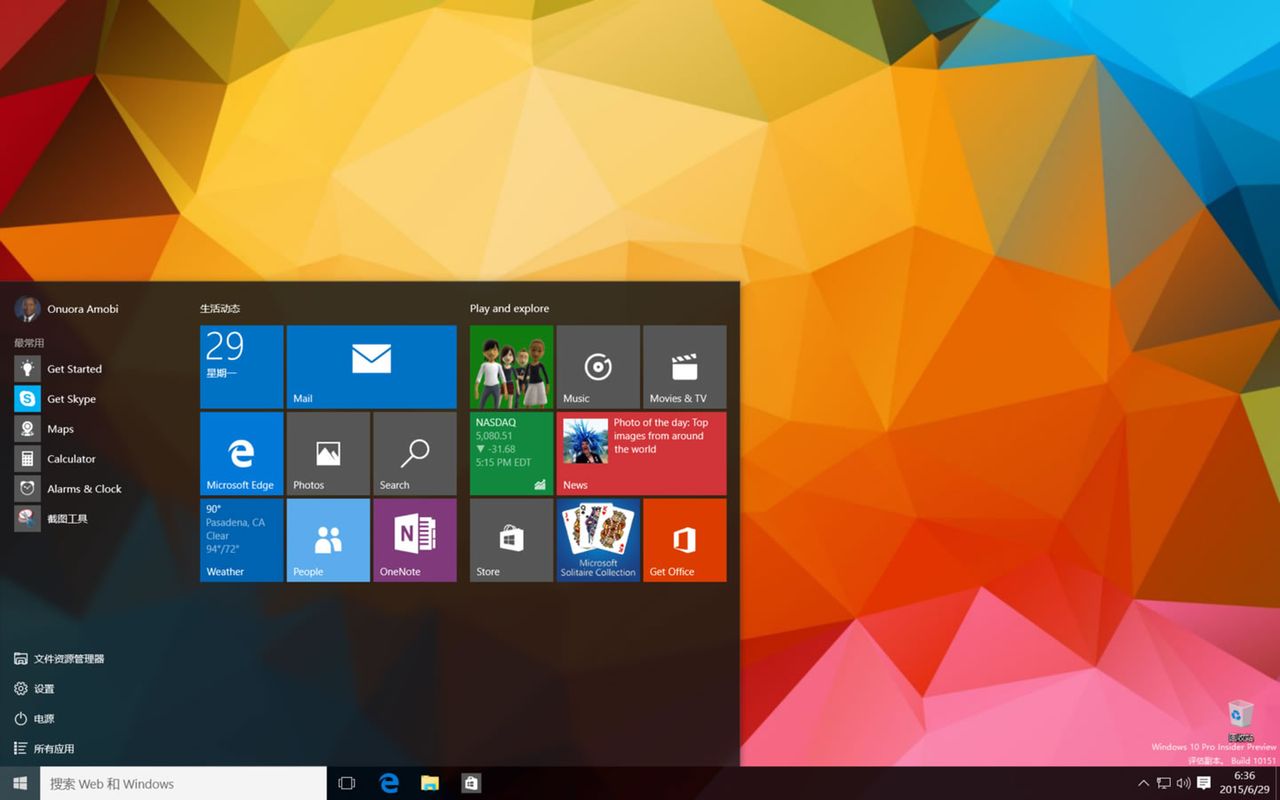The height and width of the screenshot is (800, 1280).
Task: Launch the OneNote tile
Action: [414, 540]
